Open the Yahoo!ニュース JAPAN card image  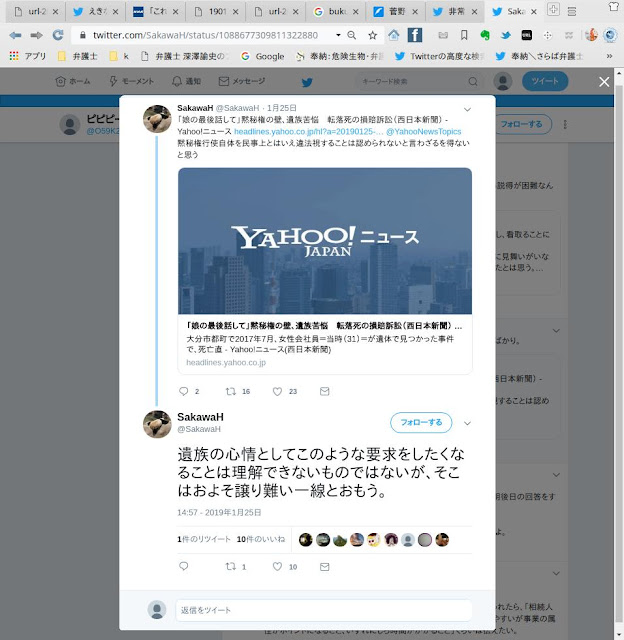coord(325,241)
